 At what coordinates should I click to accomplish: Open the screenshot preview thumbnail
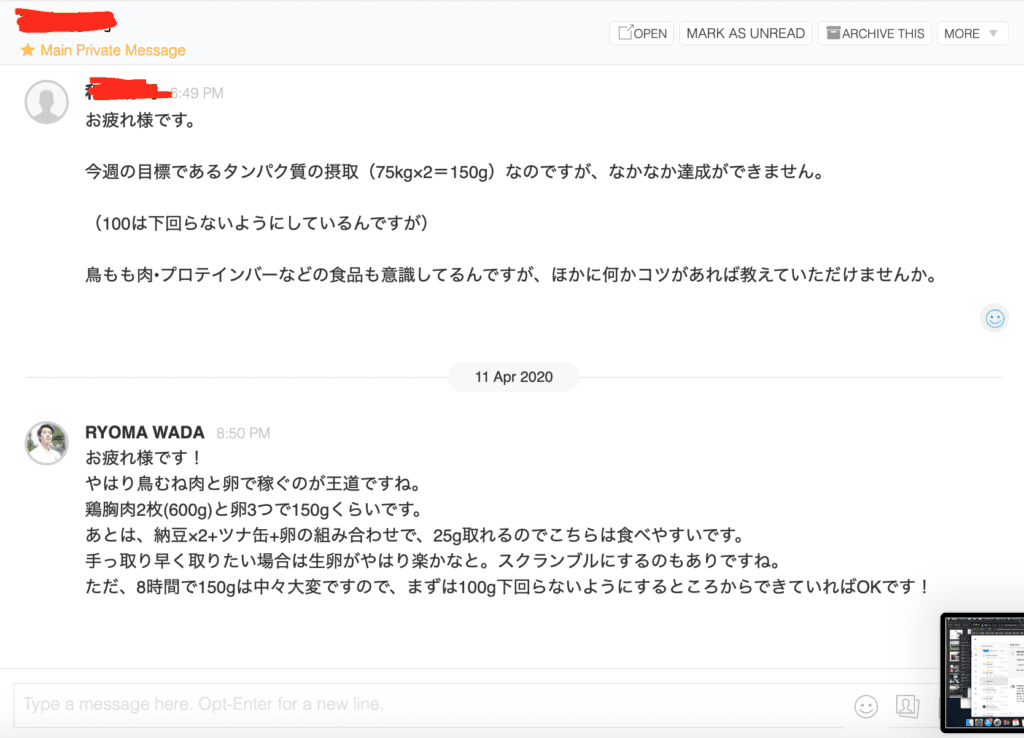pyautogui.click(x=982, y=672)
